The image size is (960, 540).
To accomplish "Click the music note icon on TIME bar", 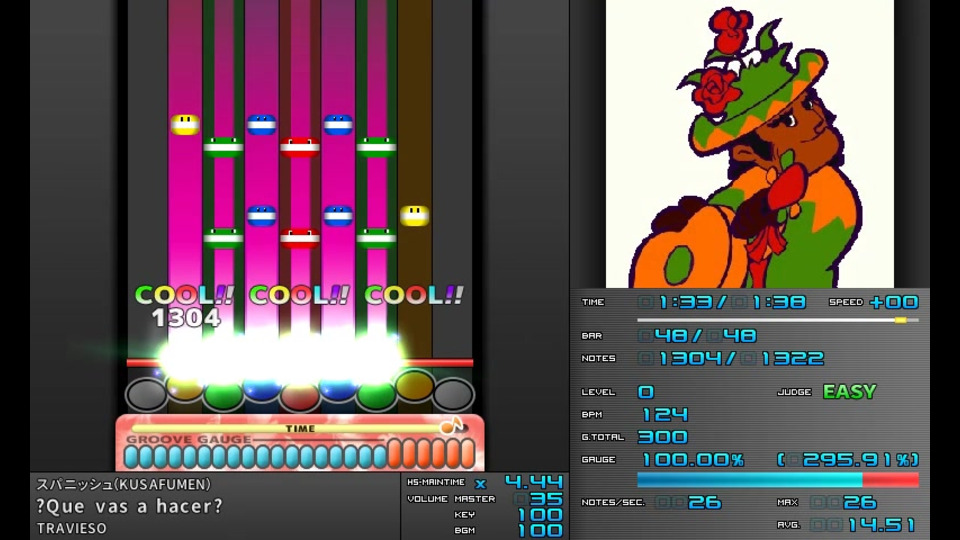I will [452, 426].
